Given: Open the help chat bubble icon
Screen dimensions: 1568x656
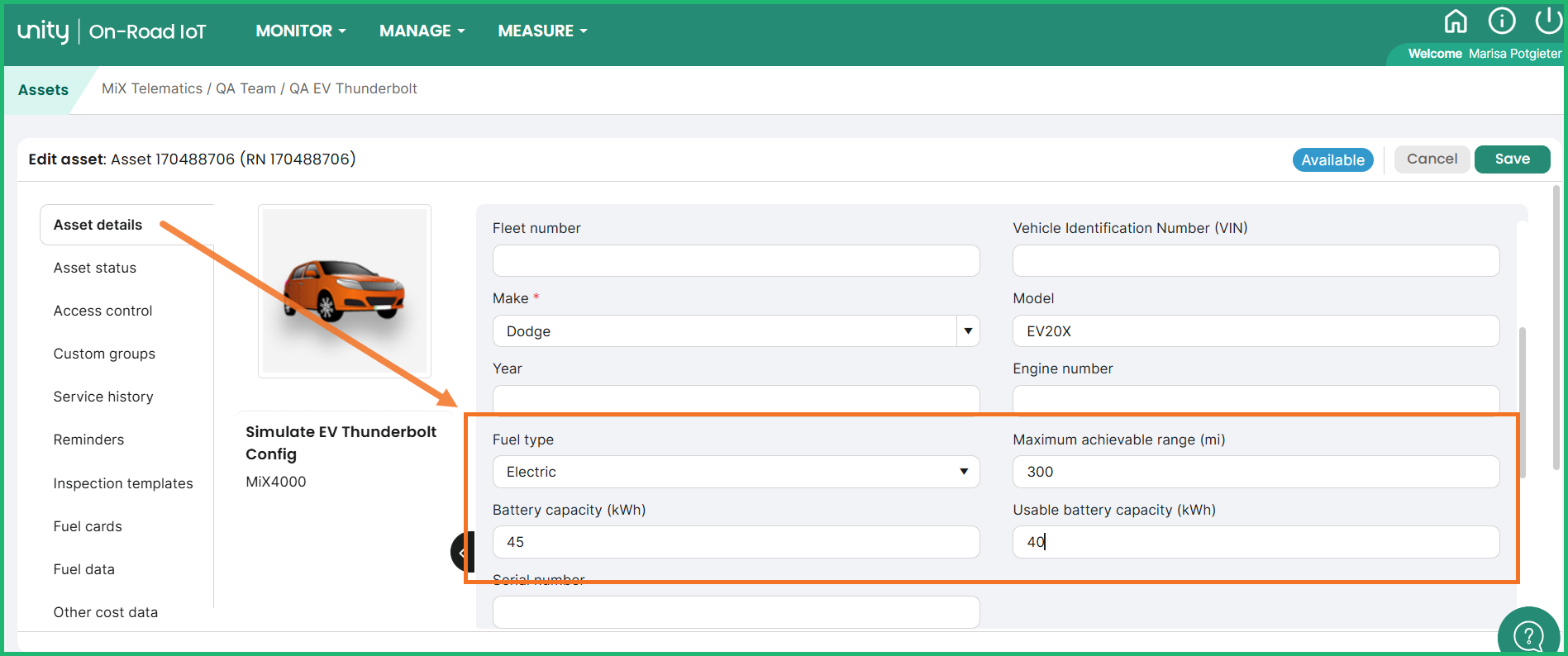Looking at the screenshot, I should (x=1528, y=635).
